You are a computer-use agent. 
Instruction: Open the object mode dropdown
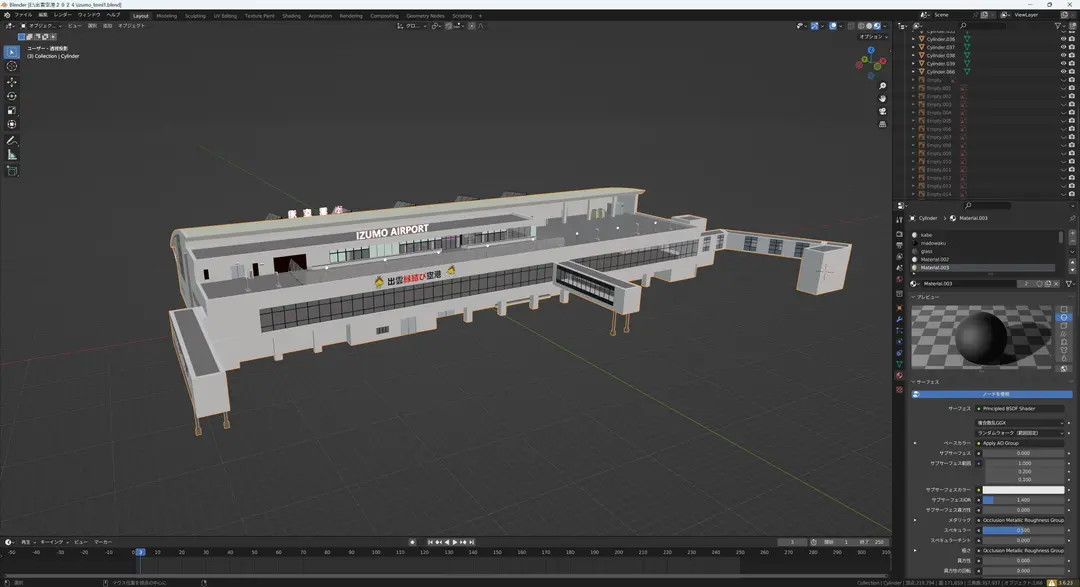coord(41,25)
